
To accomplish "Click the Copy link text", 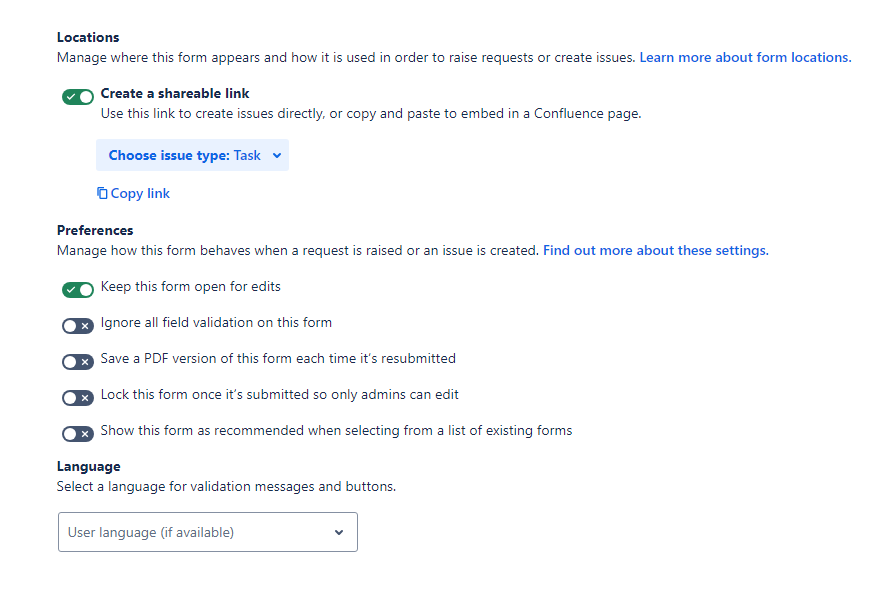I will pyautogui.click(x=140, y=193).
